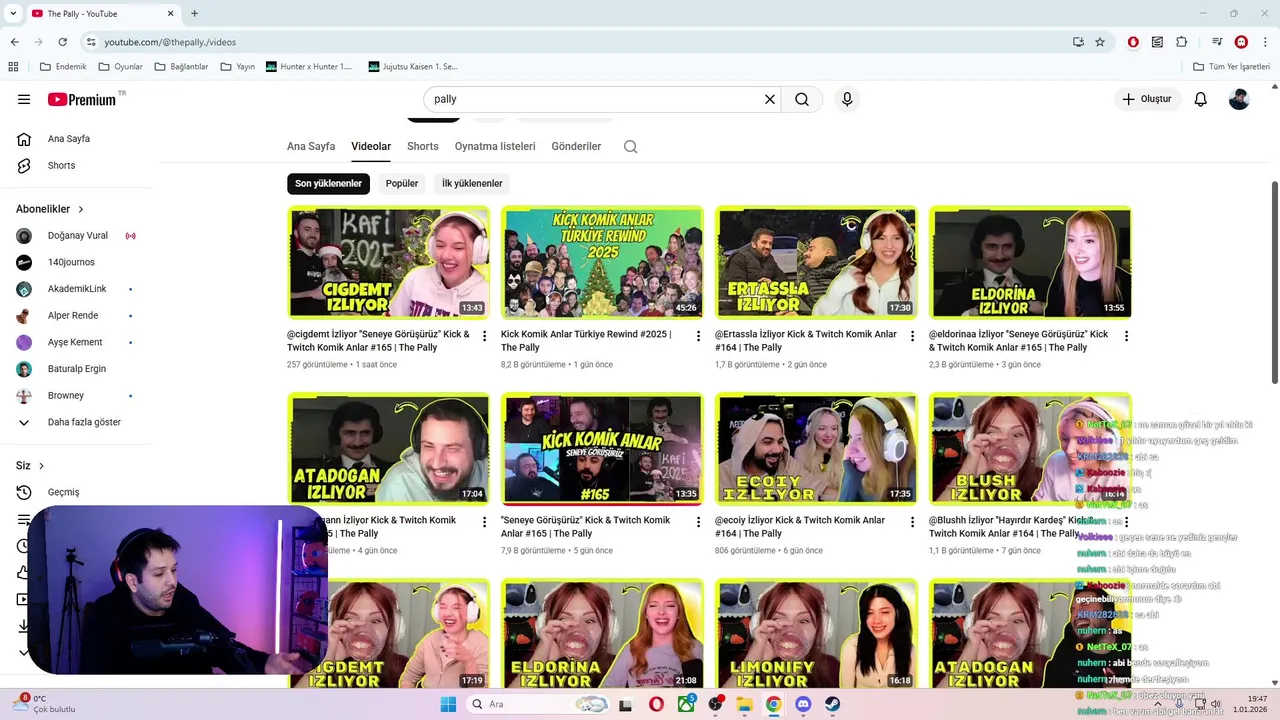The height and width of the screenshot is (720, 1280).
Task: Expand the Abonelikler section arrow
Action: pos(81,209)
